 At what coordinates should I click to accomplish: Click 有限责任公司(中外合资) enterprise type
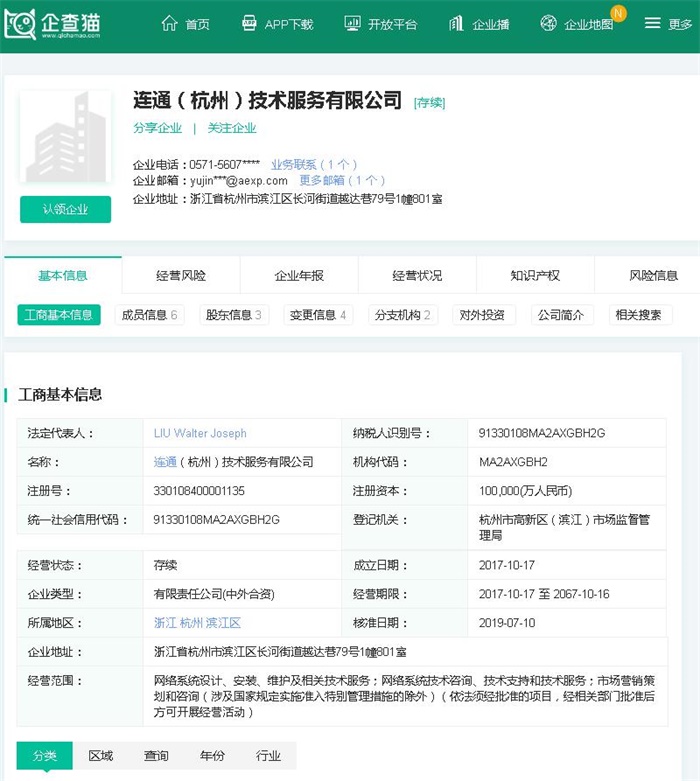[x=214, y=594]
